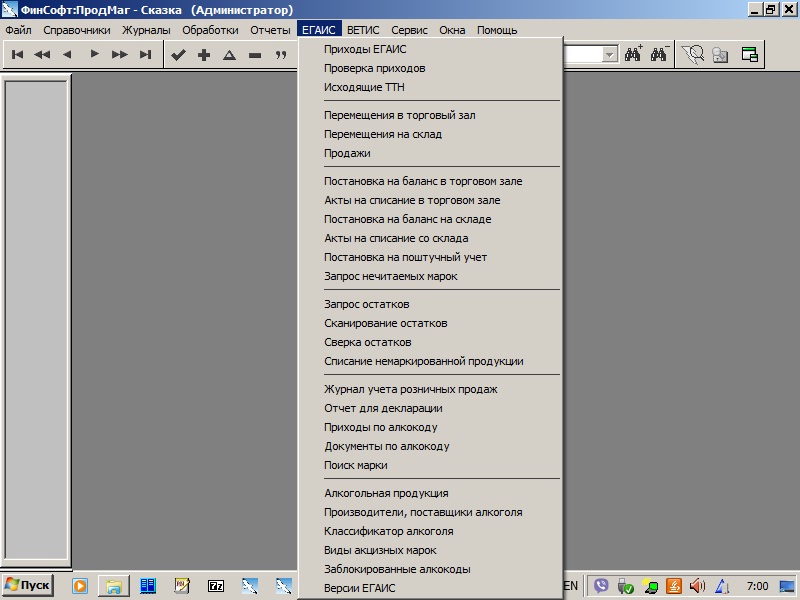
Task: Go to the previous record arrow
Action: coord(67,55)
